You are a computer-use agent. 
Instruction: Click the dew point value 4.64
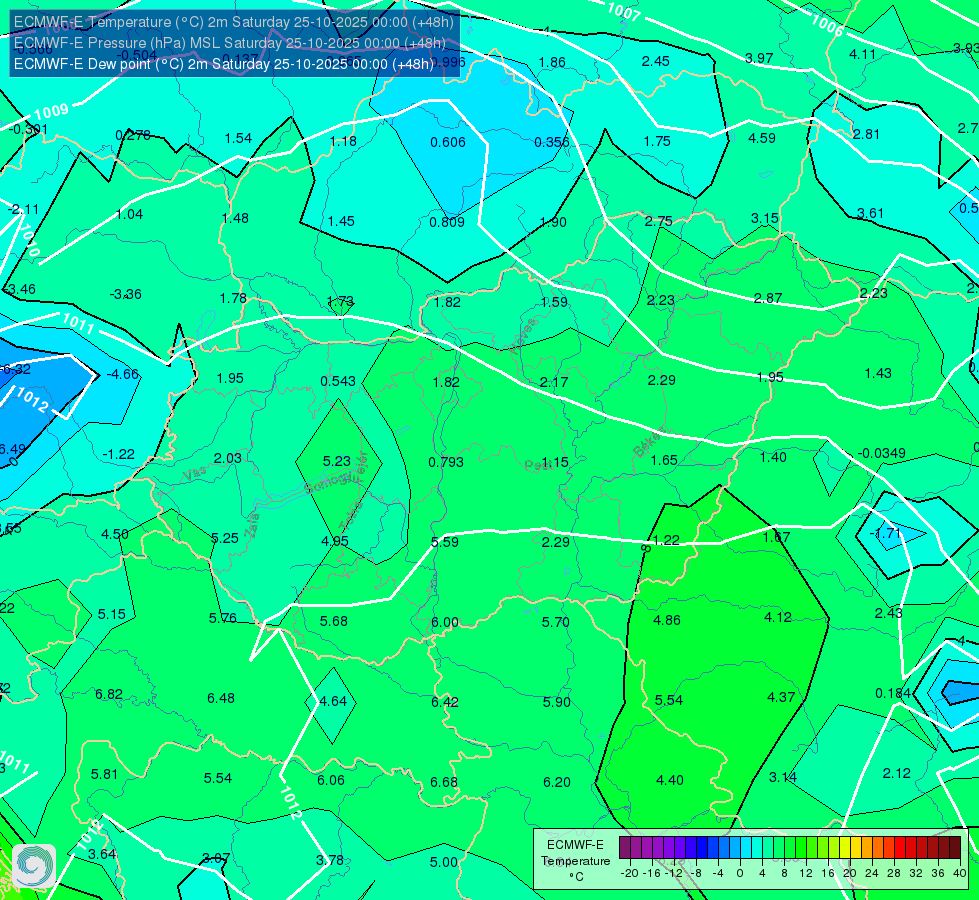333,701
